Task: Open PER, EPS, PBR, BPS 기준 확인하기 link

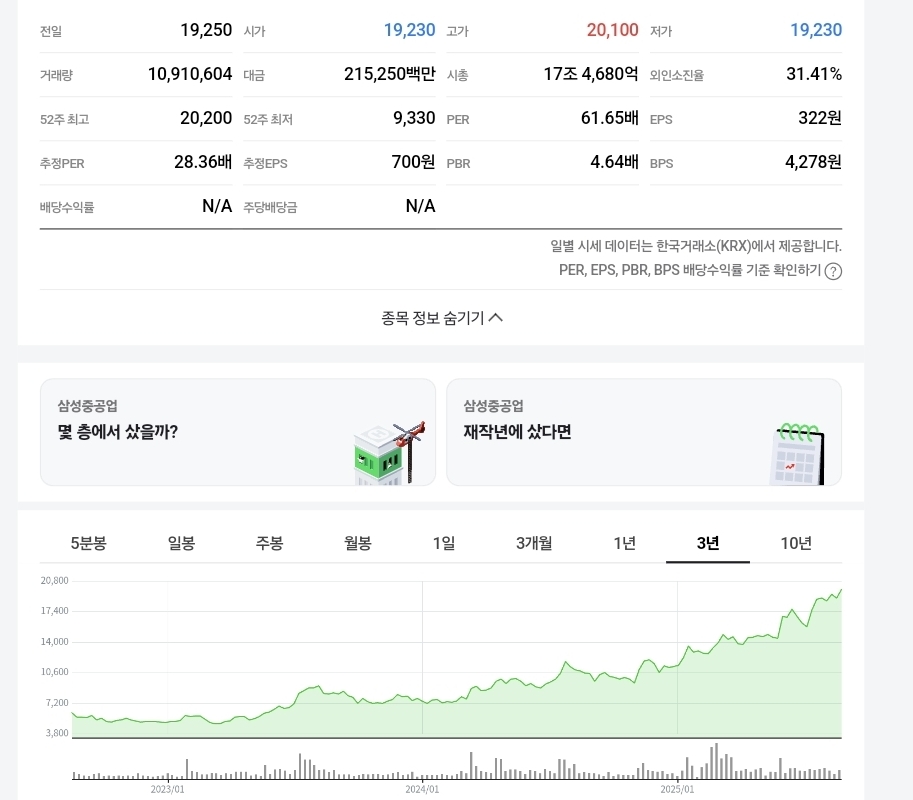Action: click(690, 270)
